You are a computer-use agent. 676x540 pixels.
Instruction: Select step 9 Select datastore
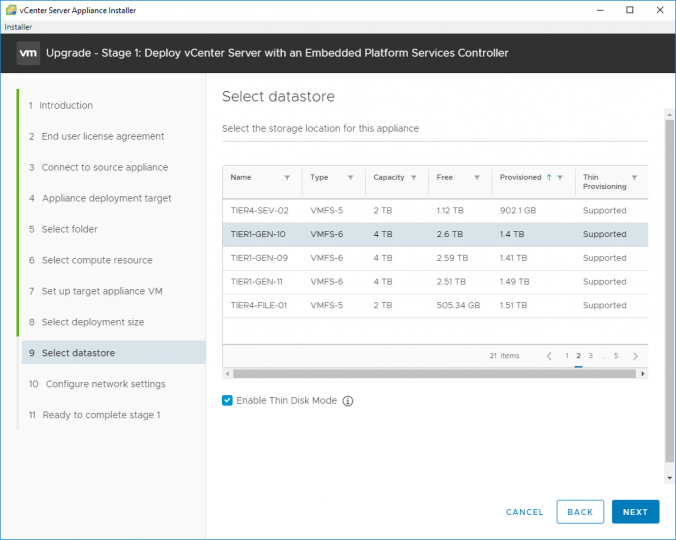[113, 353]
